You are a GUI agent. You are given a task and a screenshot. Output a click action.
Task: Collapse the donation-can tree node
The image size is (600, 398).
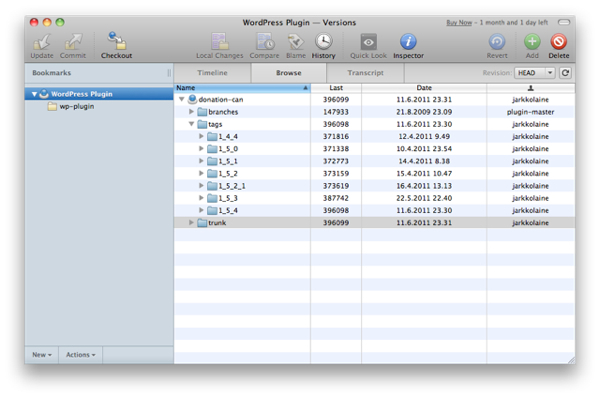coord(182,100)
